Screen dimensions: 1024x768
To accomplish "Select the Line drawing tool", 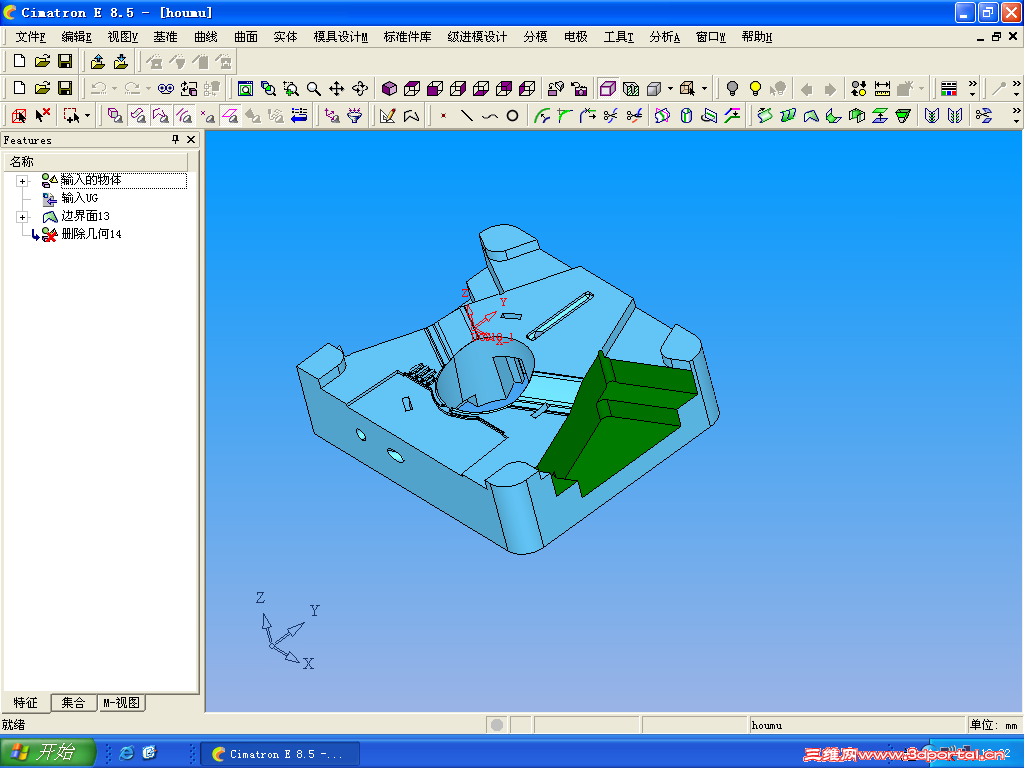I will click(466, 116).
